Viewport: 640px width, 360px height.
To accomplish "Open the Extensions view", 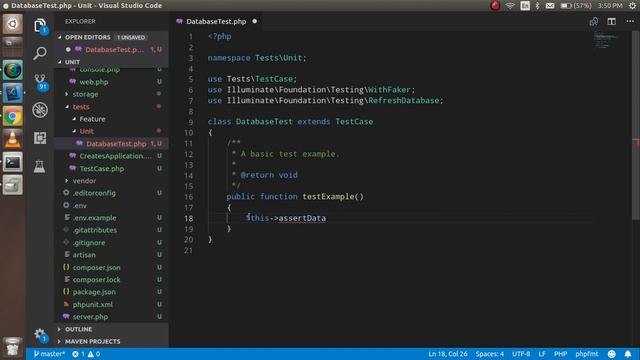I will (40, 138).
